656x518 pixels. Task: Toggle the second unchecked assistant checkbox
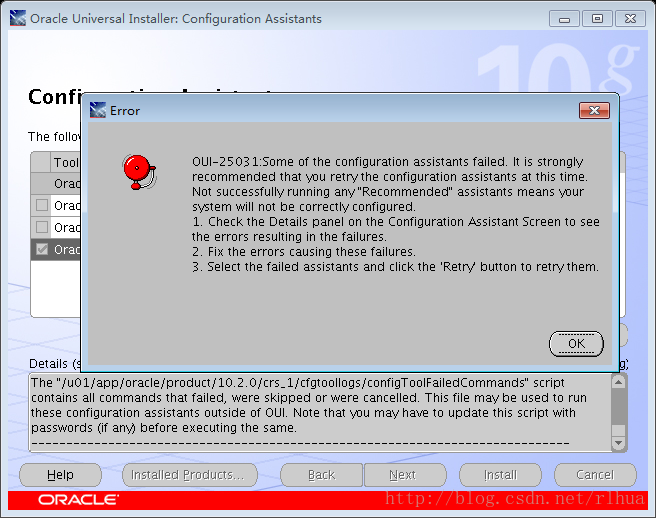42,227
